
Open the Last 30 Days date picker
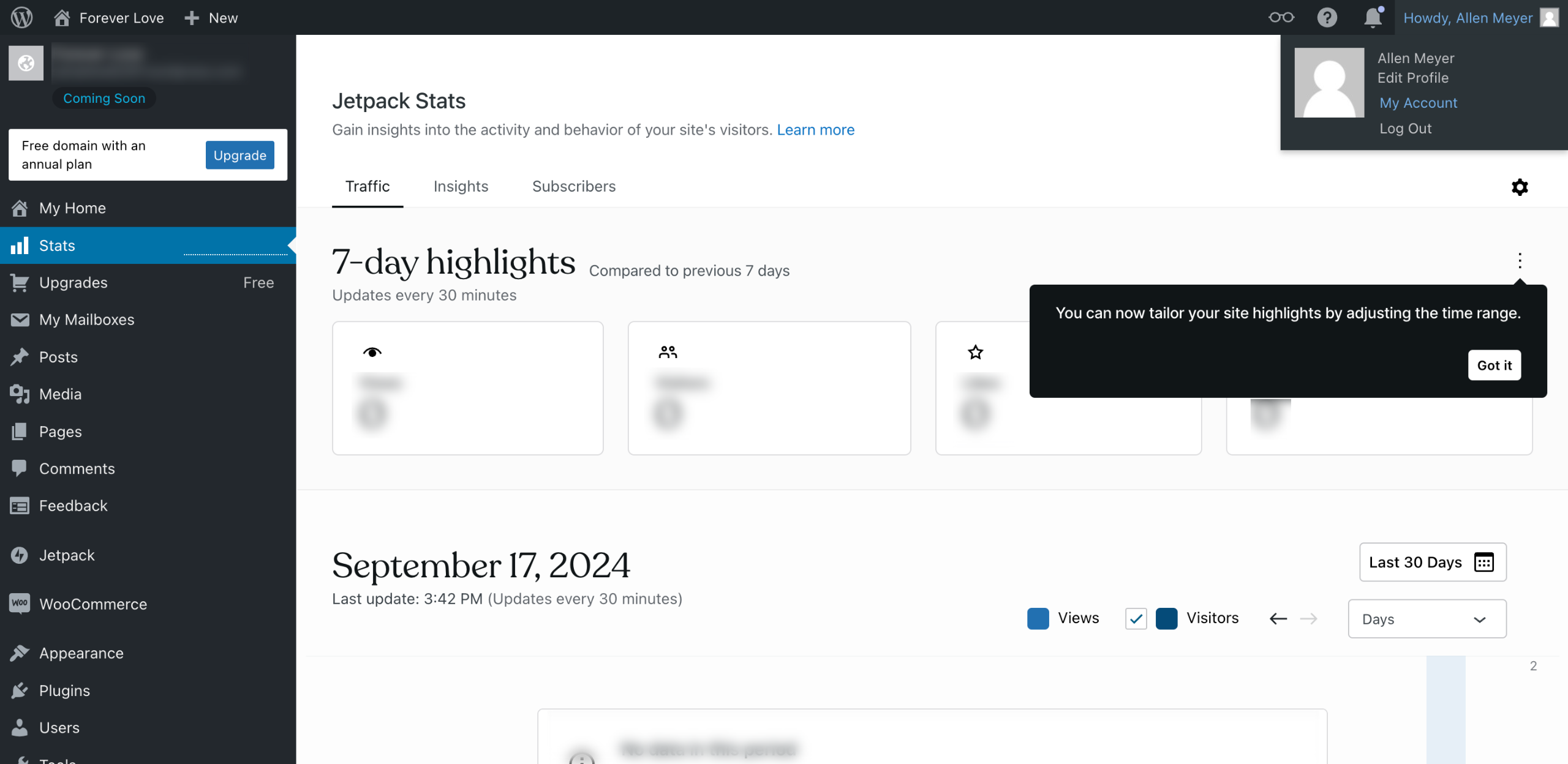click(1432, 562)
